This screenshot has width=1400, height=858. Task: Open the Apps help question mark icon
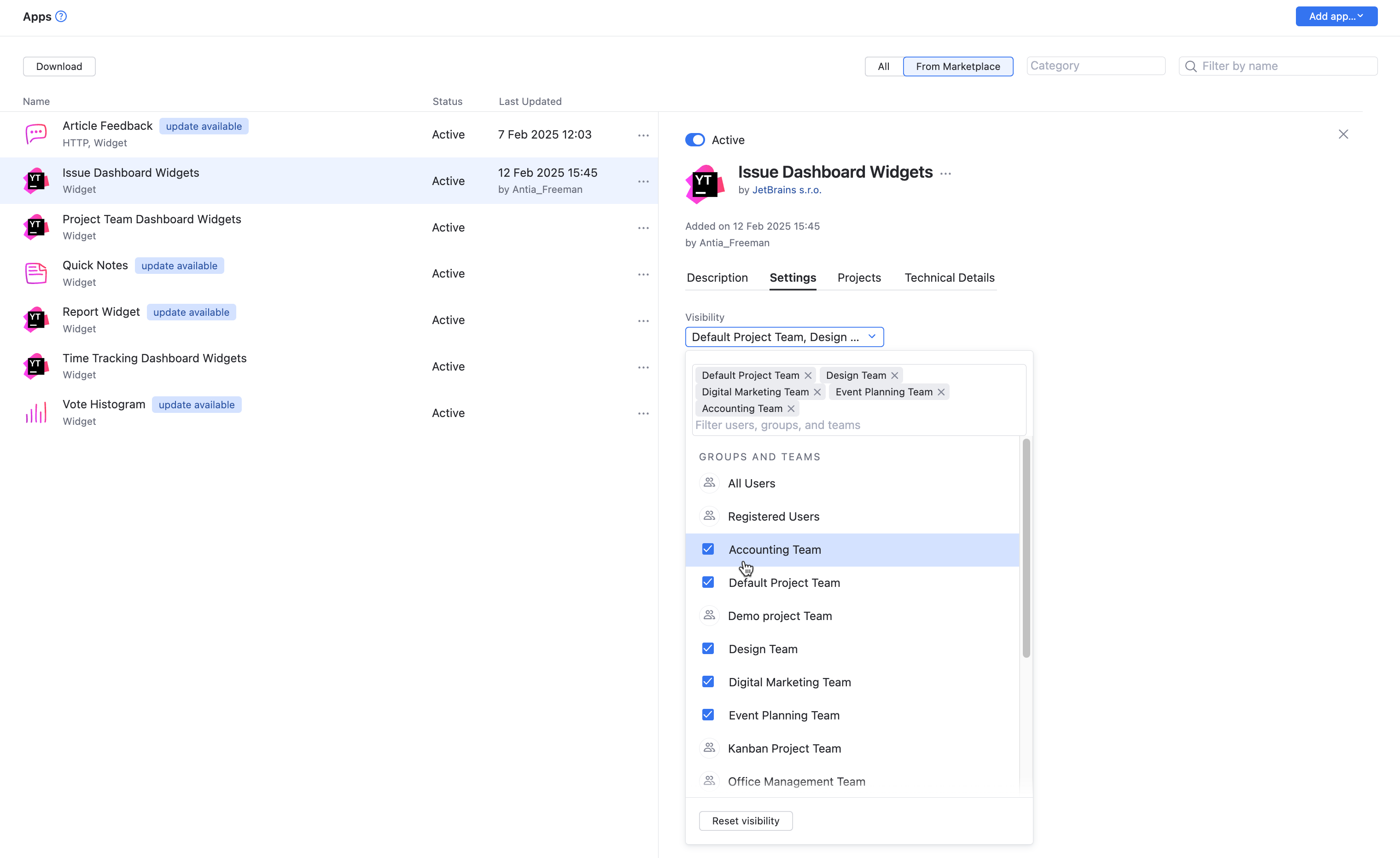(61, 17)
